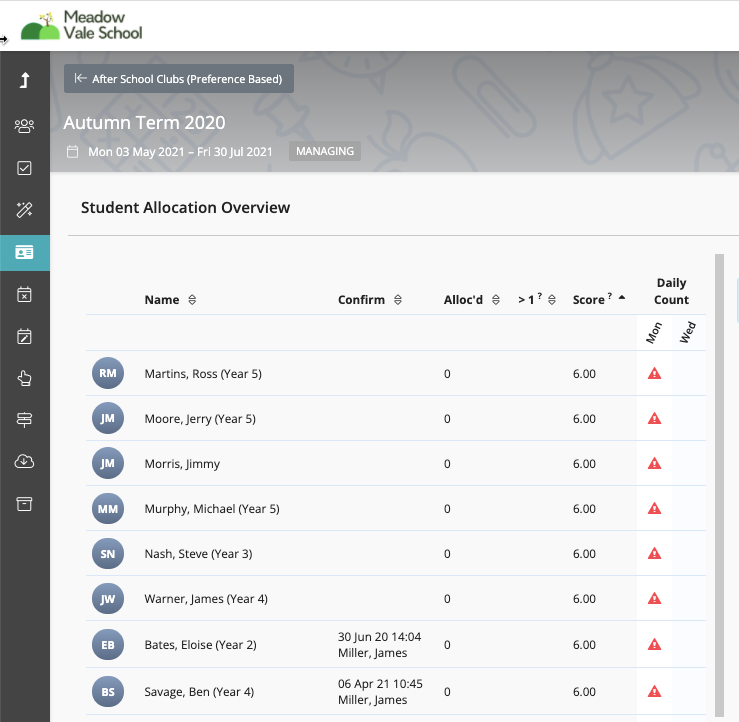This screenshot has height=722, width=739.
Task: Click the vertical table scrollbar
Action: point(719,485)
